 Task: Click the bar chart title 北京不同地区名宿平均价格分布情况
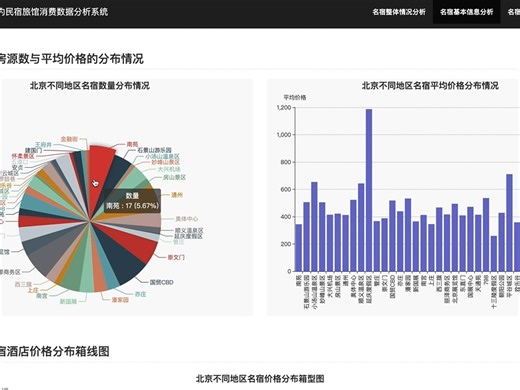point(430,86)
